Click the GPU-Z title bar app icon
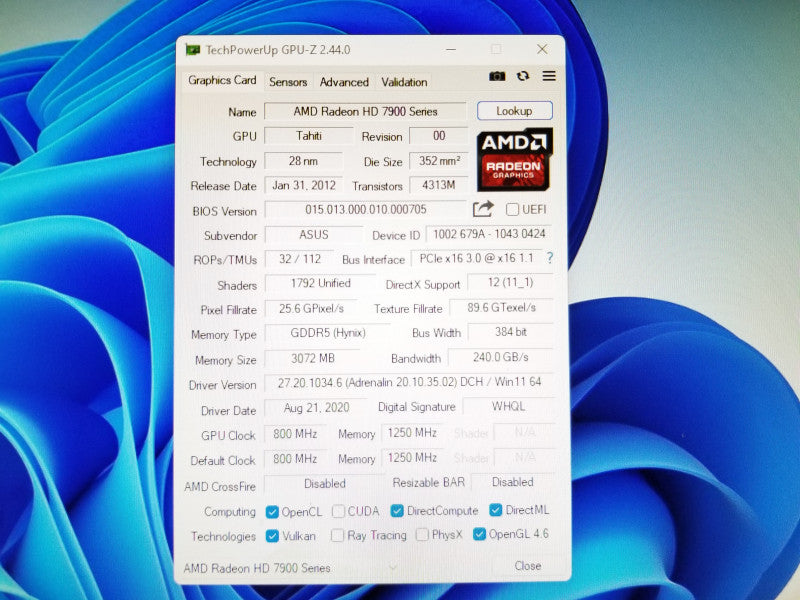This screenshot has width=800, height=600. pyautogui.click(x=193, y=50)
